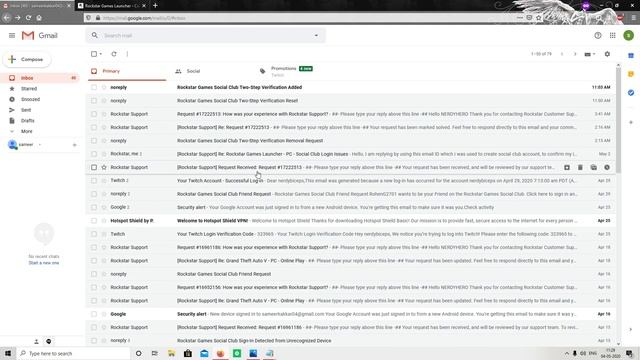
Task: Open Hangouts conversations icon at bottom
Action: click(x=49, y=341)
